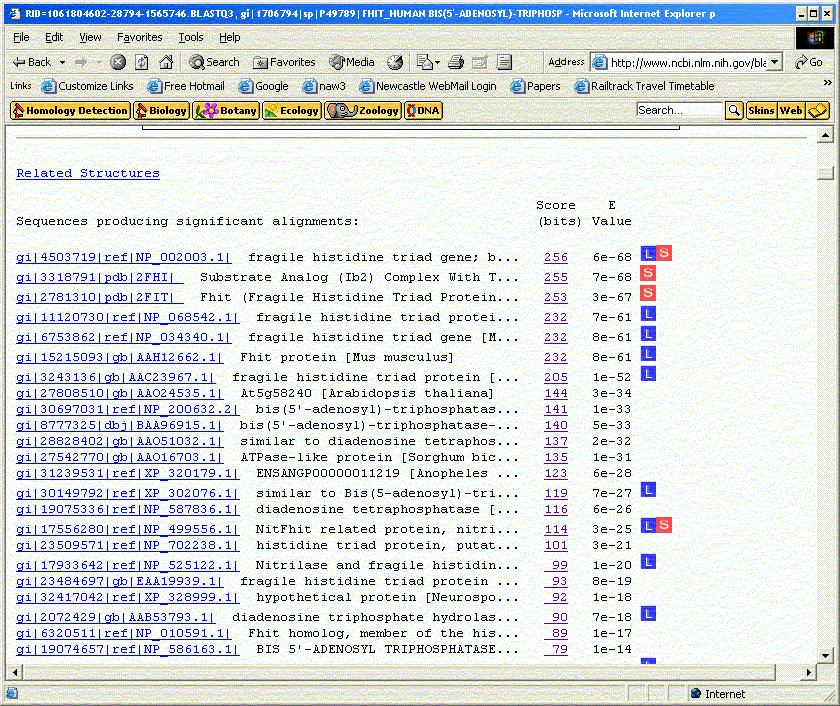Open the Favorites menu
Image resolution: width=840 pixels, height=706 pixels.
(139, 37)
